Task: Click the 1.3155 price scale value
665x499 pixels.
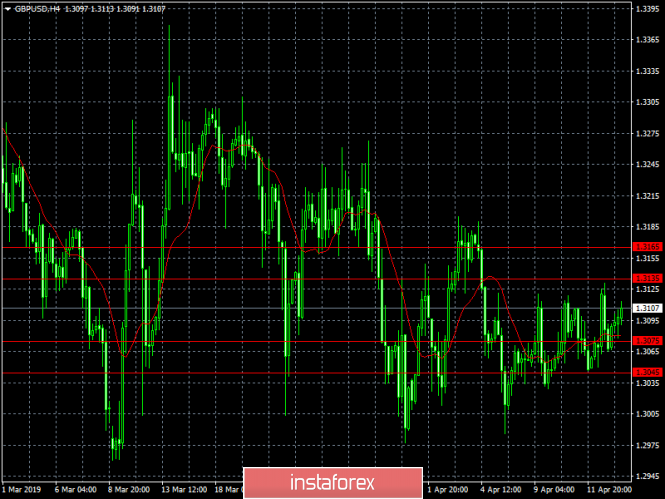Action: point(648,258)
